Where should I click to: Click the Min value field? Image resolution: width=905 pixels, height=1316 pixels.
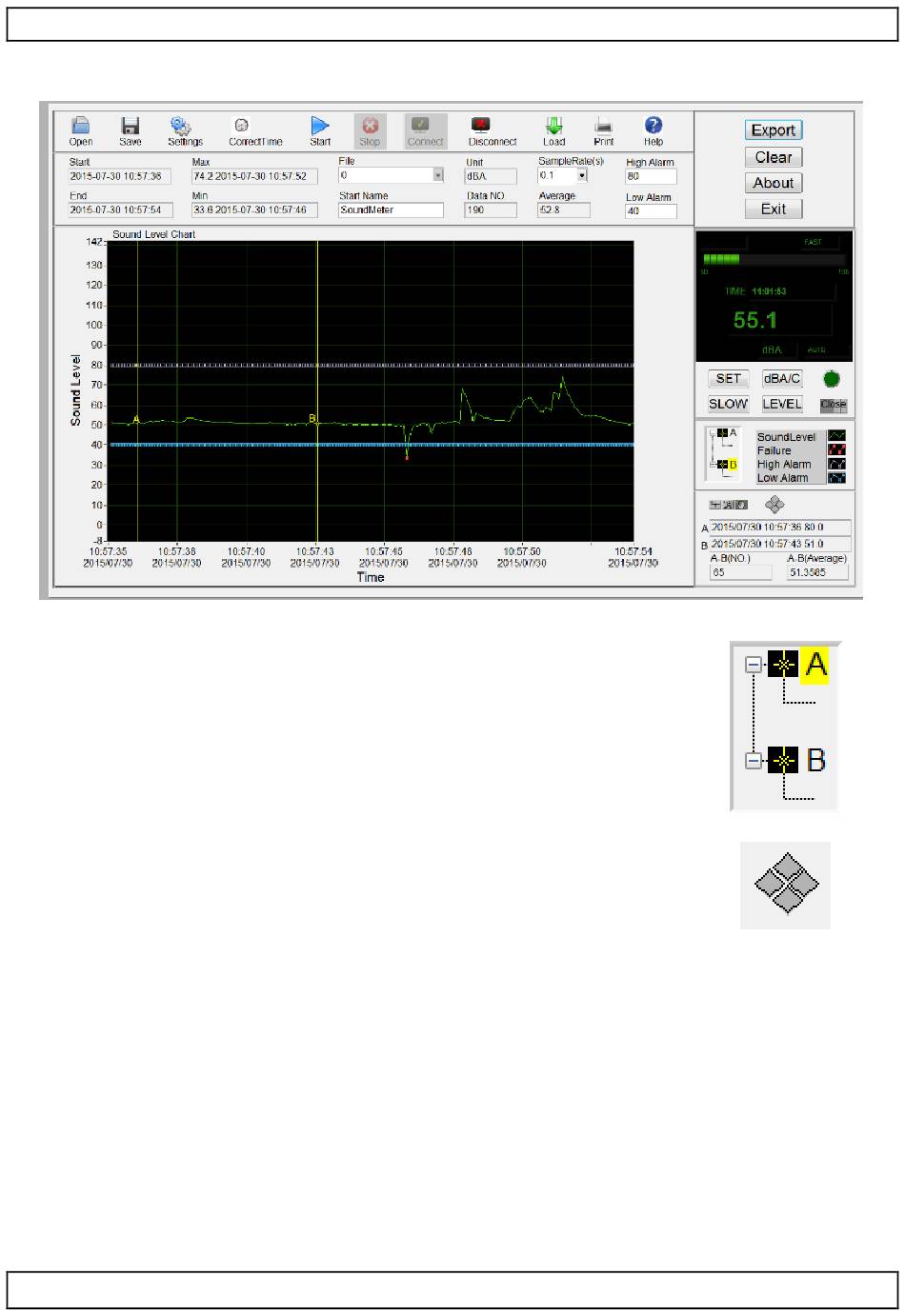click(x=254, y=209)
